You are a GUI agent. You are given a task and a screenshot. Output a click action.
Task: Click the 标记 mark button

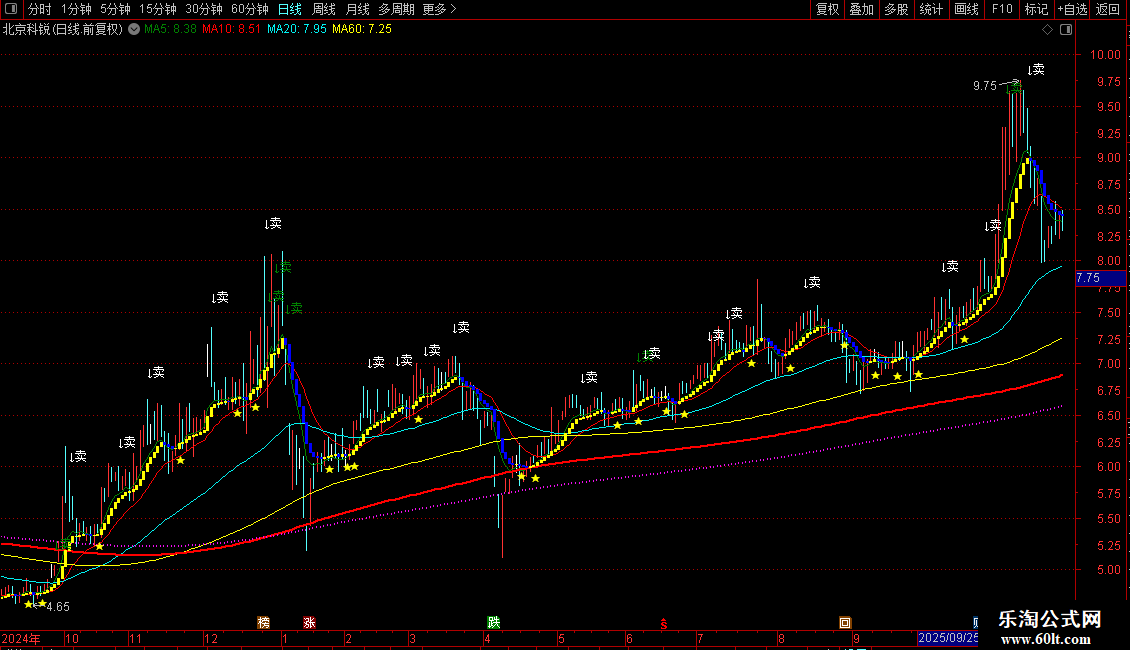tap(1036, 9)
